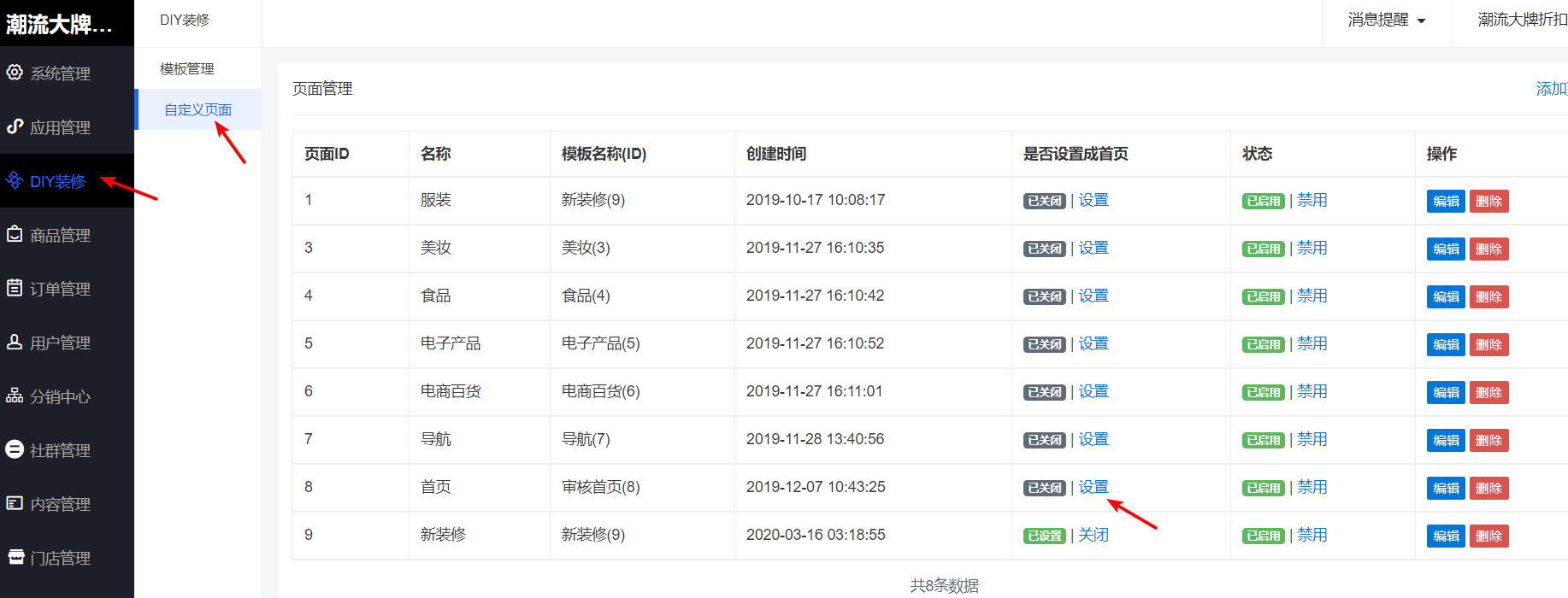Screen dimensions: 1568x598
Task: Open 潮流大牌折扣 account menu at top right
Action: [1523, 20]
